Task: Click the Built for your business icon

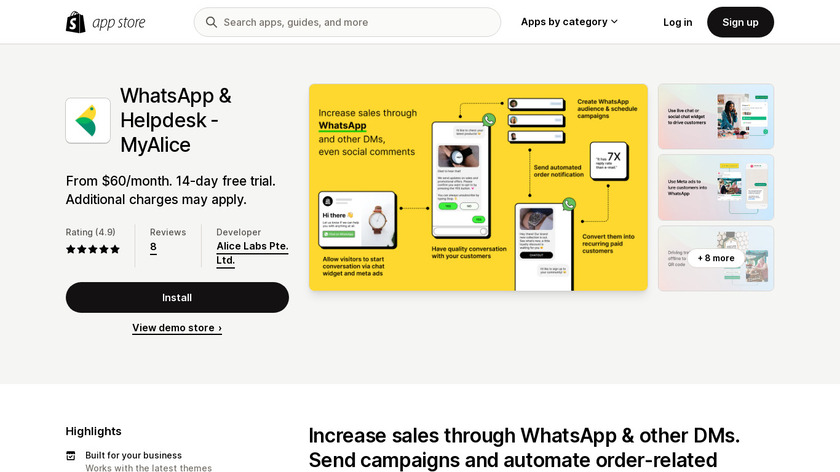Action: (x=71, y=456)
